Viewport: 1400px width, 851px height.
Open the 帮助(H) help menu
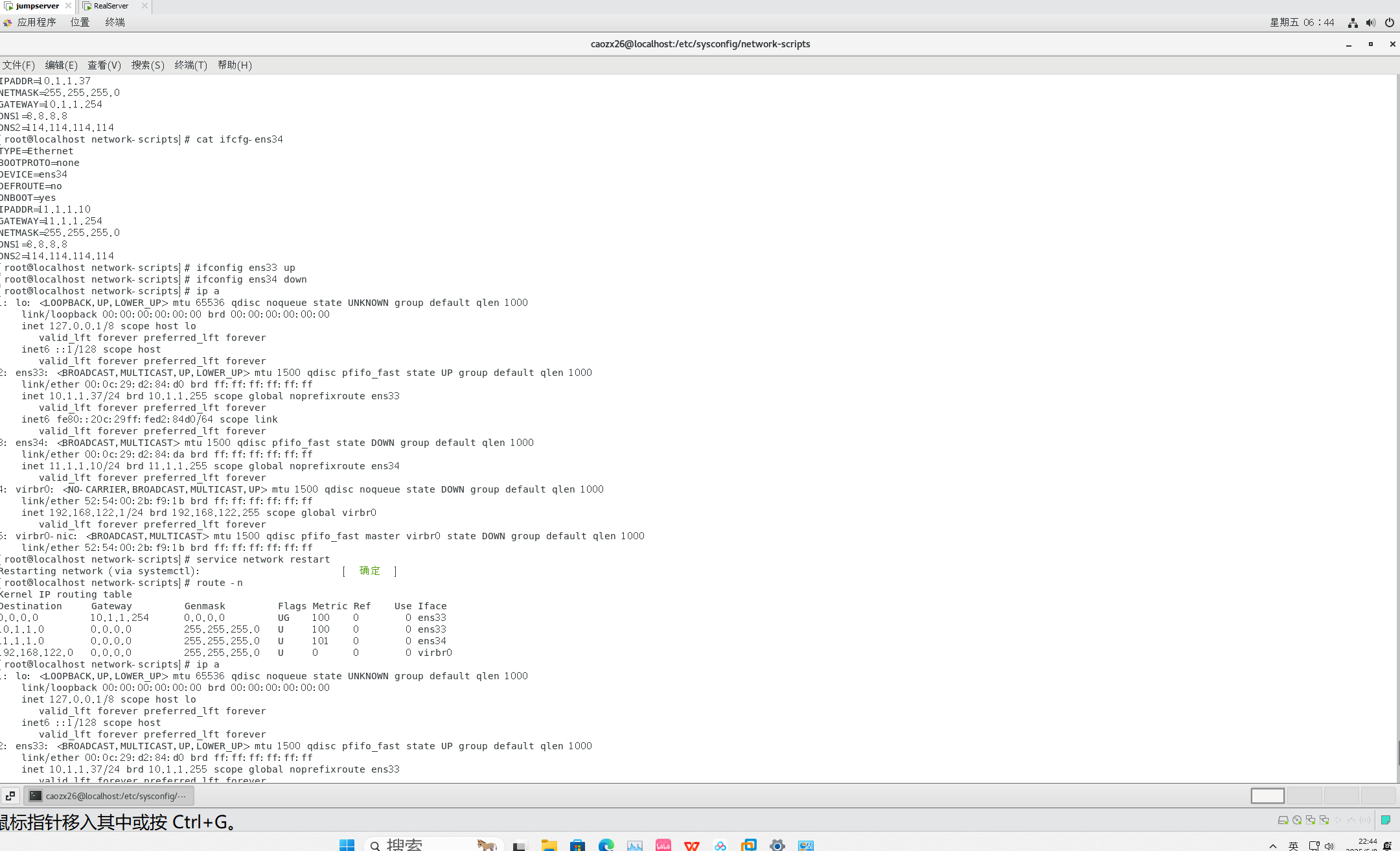235,65
